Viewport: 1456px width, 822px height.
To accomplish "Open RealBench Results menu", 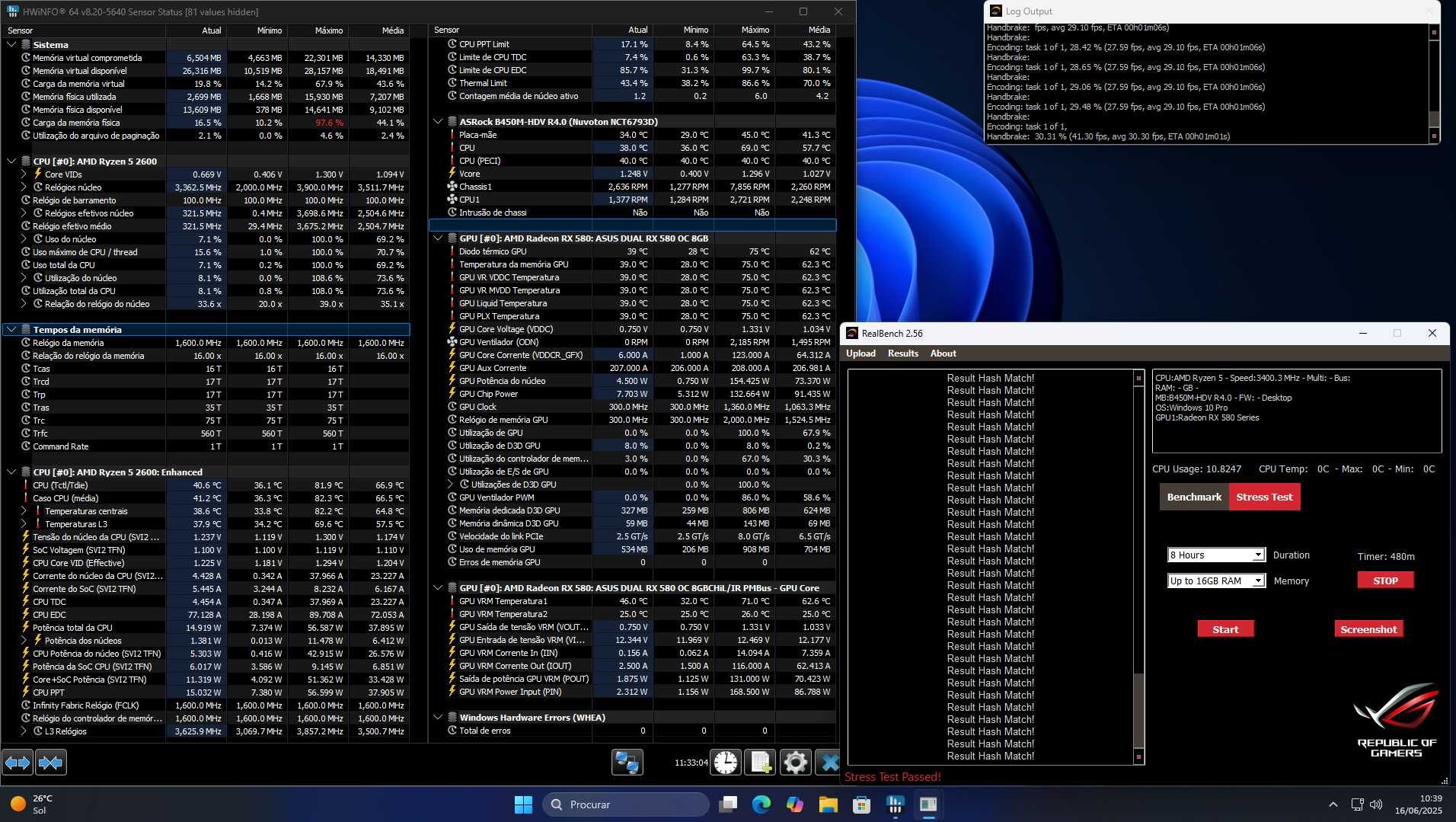I will (x=902, y=353).
